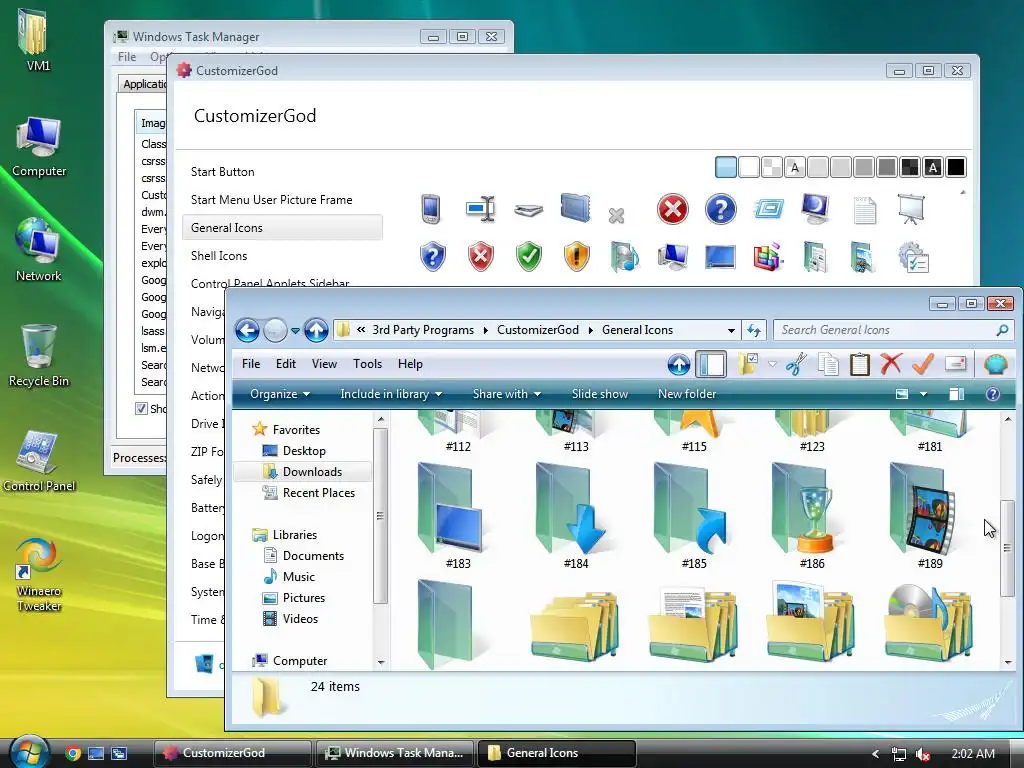
Task: Open the address bar history dropdown arrow
Action: [x=731, y=330]
